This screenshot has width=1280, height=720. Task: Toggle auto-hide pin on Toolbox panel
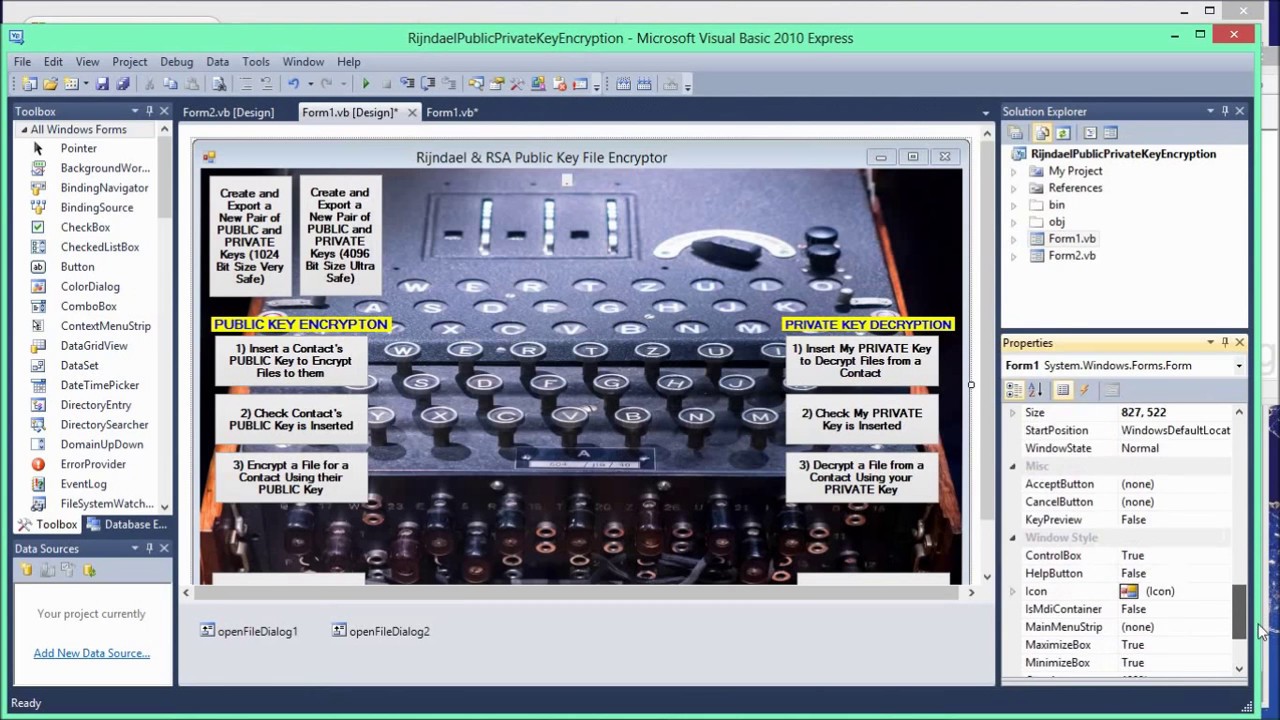(149, 111)
